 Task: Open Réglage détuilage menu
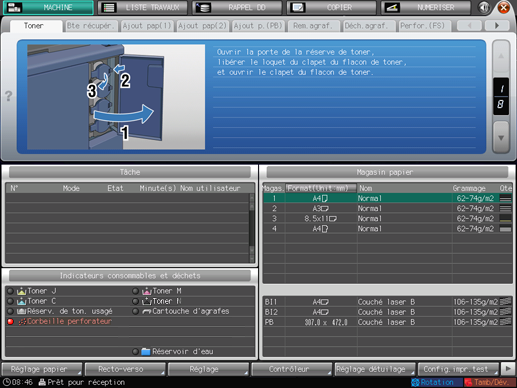click(375, 369)
